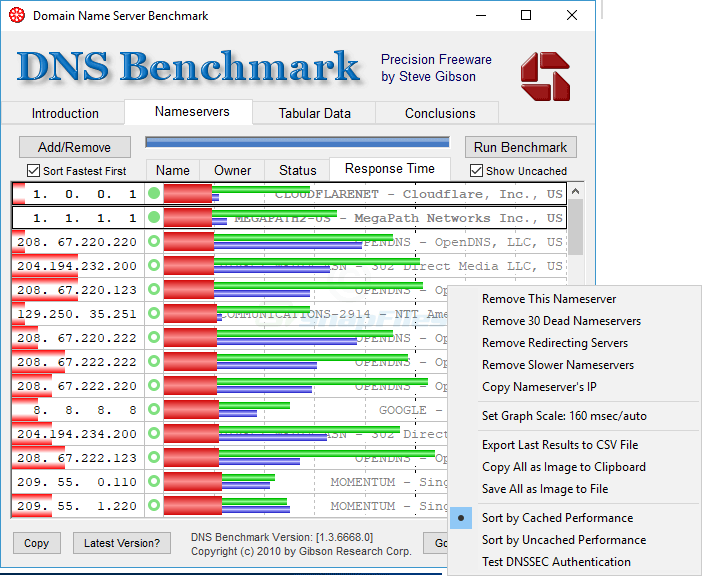Image resolution: width=702 pixels, height=576 pixels.
Task: Select the 208.67.220.220 address
Action: coord(77,242)
